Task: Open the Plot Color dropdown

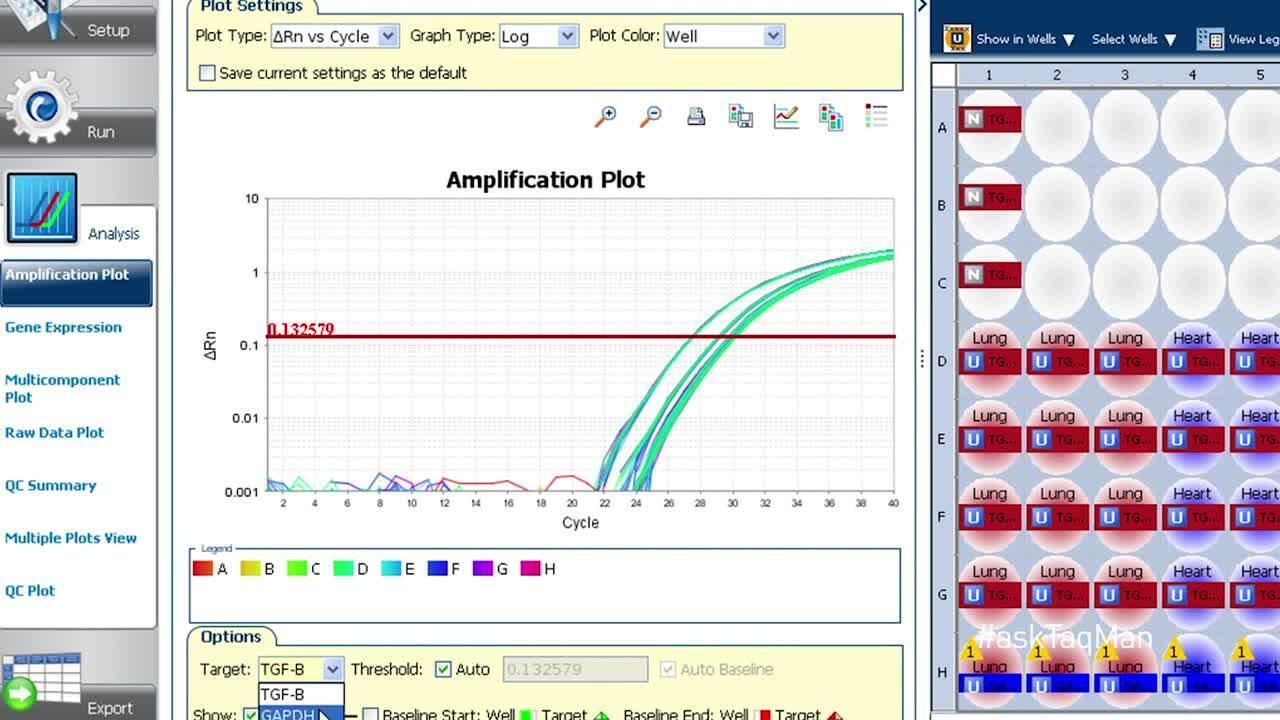Action: coord(773,36)
